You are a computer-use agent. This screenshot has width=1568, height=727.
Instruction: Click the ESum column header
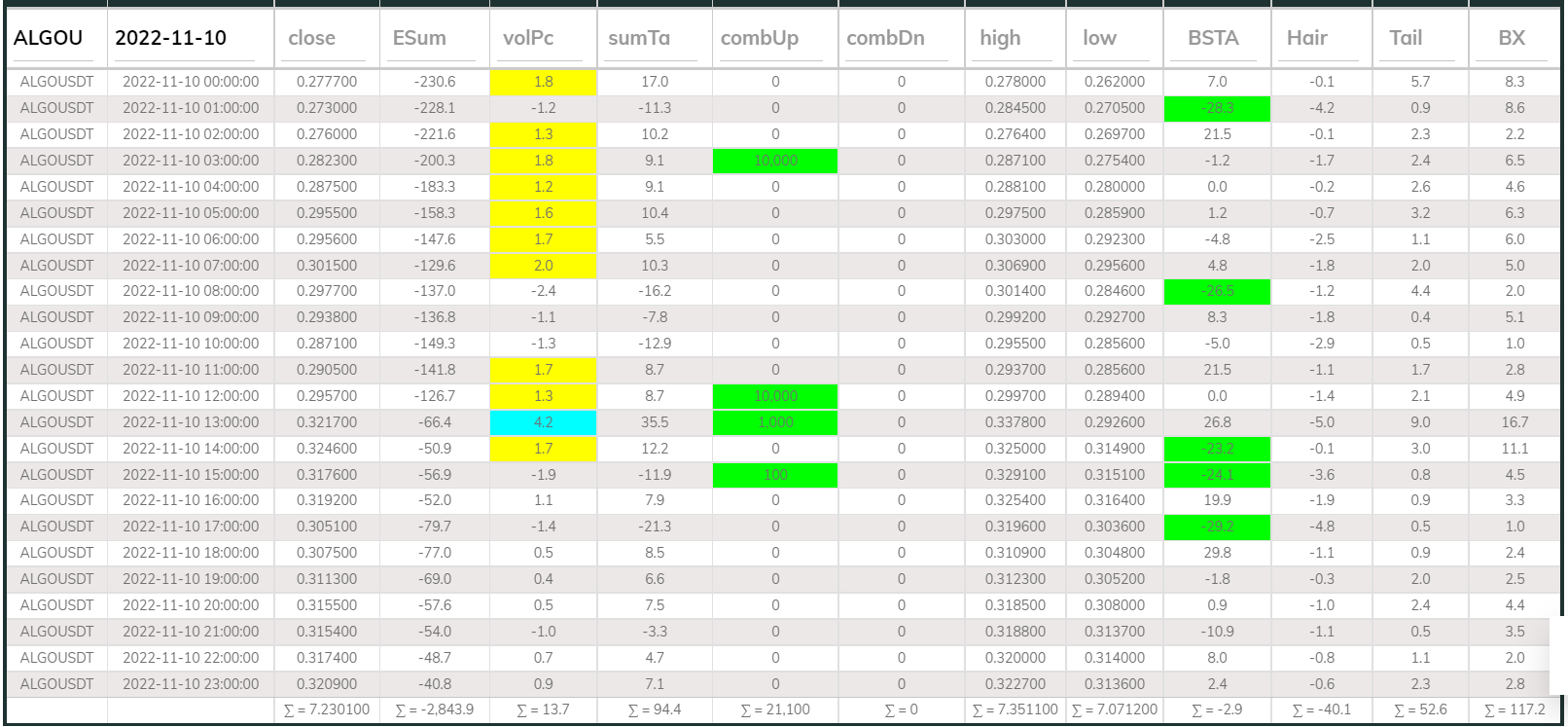click(419, 38)
